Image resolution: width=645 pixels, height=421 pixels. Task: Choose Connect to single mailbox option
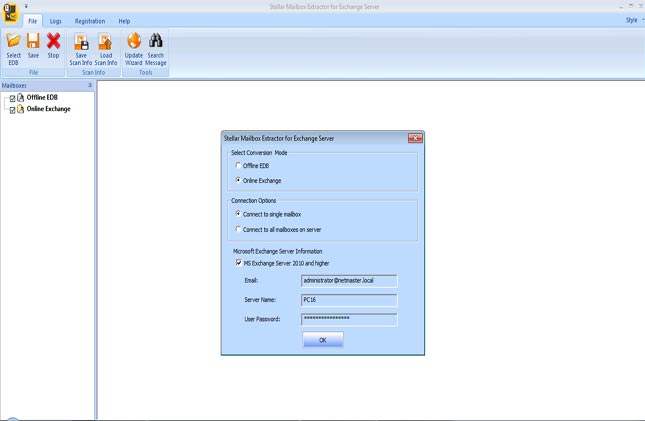coord(238,214)
